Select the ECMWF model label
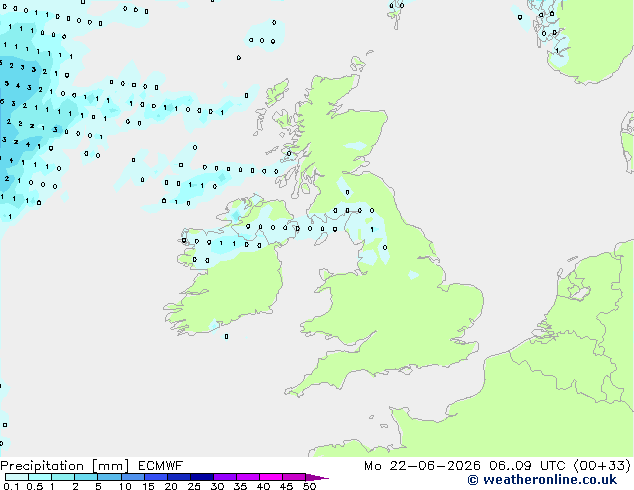Image resolution: width=634 pixels, height=490 pixels. pyautogui.click(x=161, y=466)
